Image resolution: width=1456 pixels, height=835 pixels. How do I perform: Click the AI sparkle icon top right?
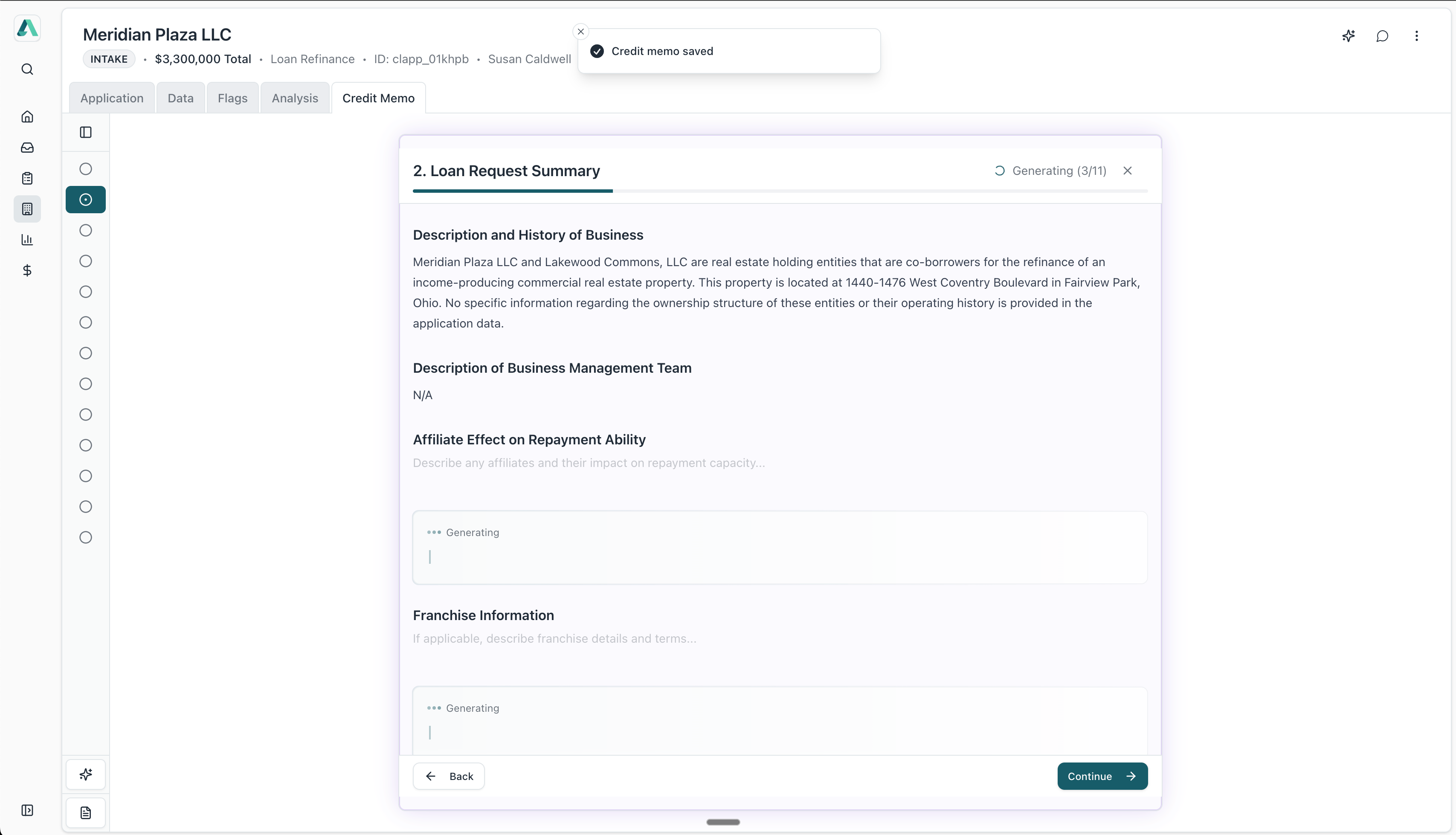point(1348,36)
